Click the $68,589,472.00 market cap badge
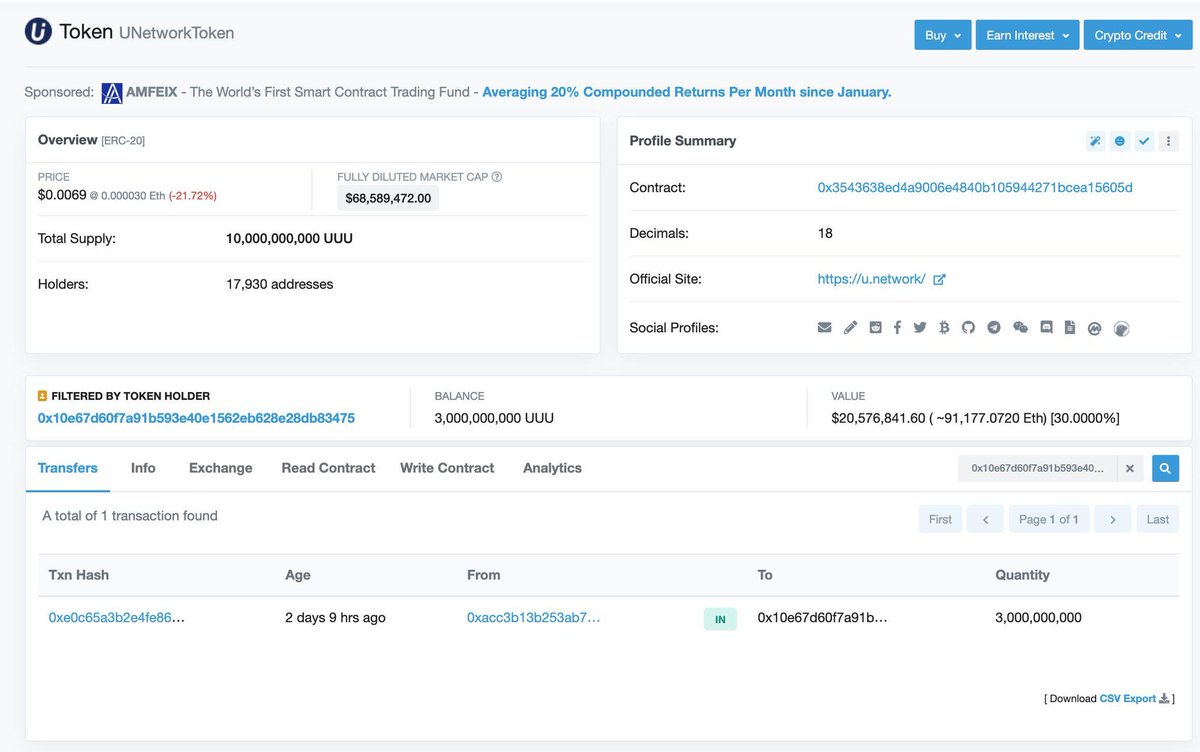This screenshot has width=1200, height=752. click(388, 198)
